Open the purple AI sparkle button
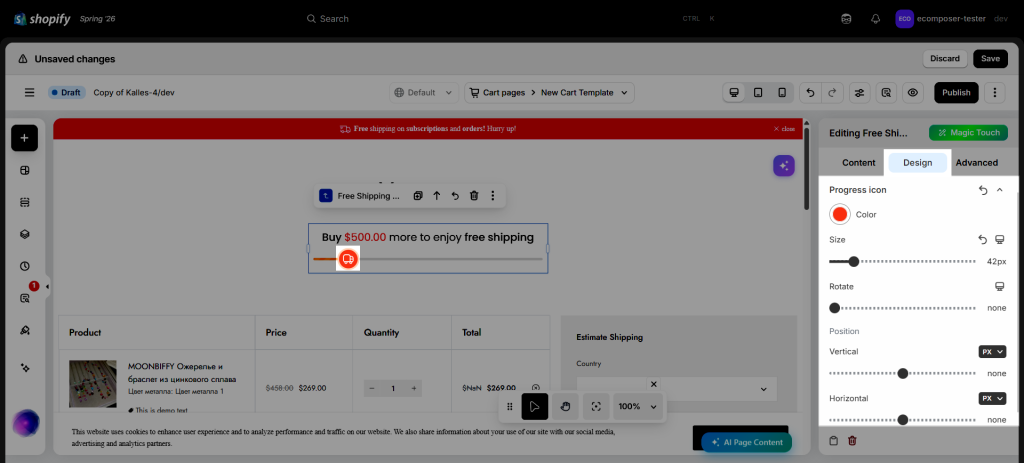 (x=784, y=166)
